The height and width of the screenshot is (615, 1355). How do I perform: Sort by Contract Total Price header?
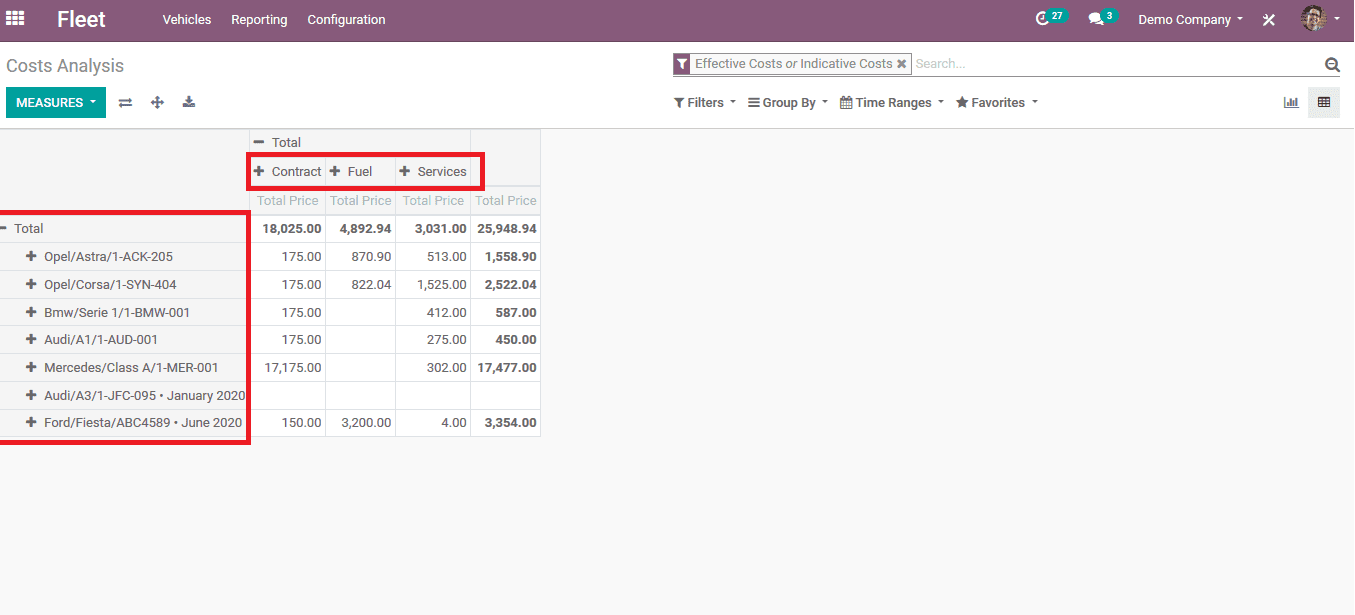coord(287,201)
